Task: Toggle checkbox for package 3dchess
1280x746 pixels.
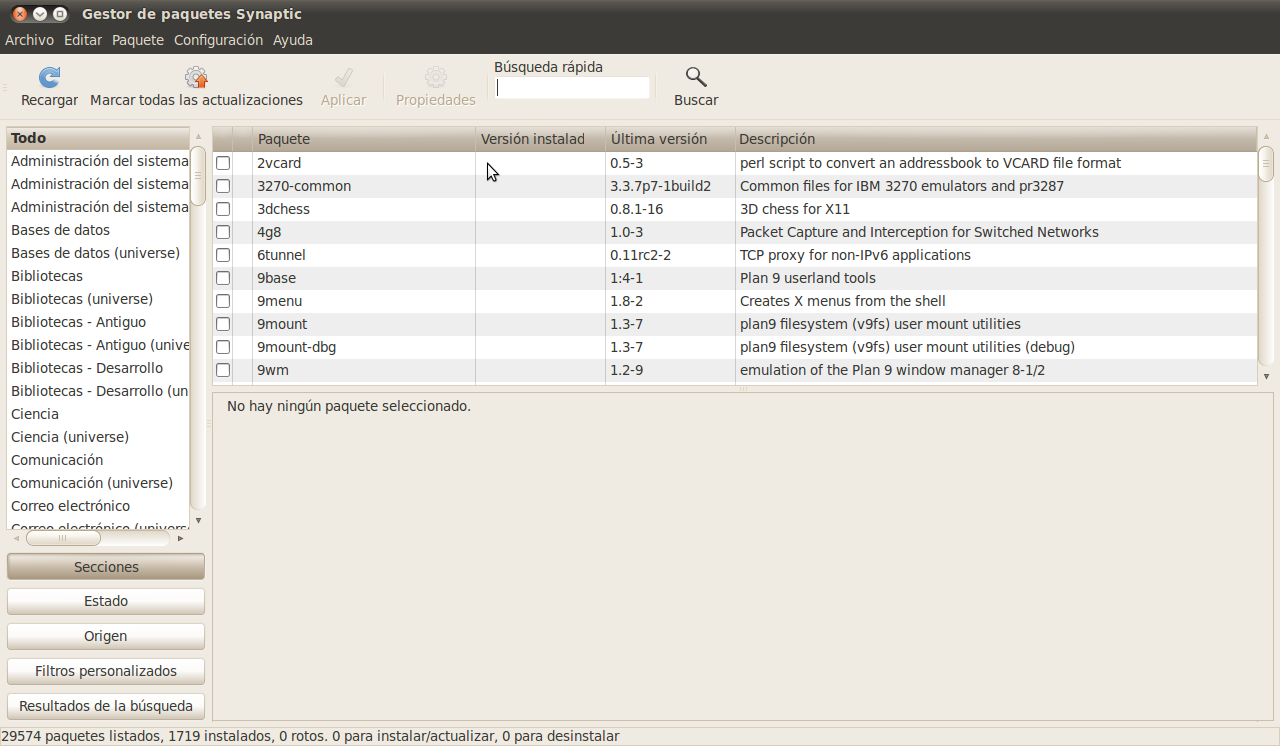Action: click(223, 209)
